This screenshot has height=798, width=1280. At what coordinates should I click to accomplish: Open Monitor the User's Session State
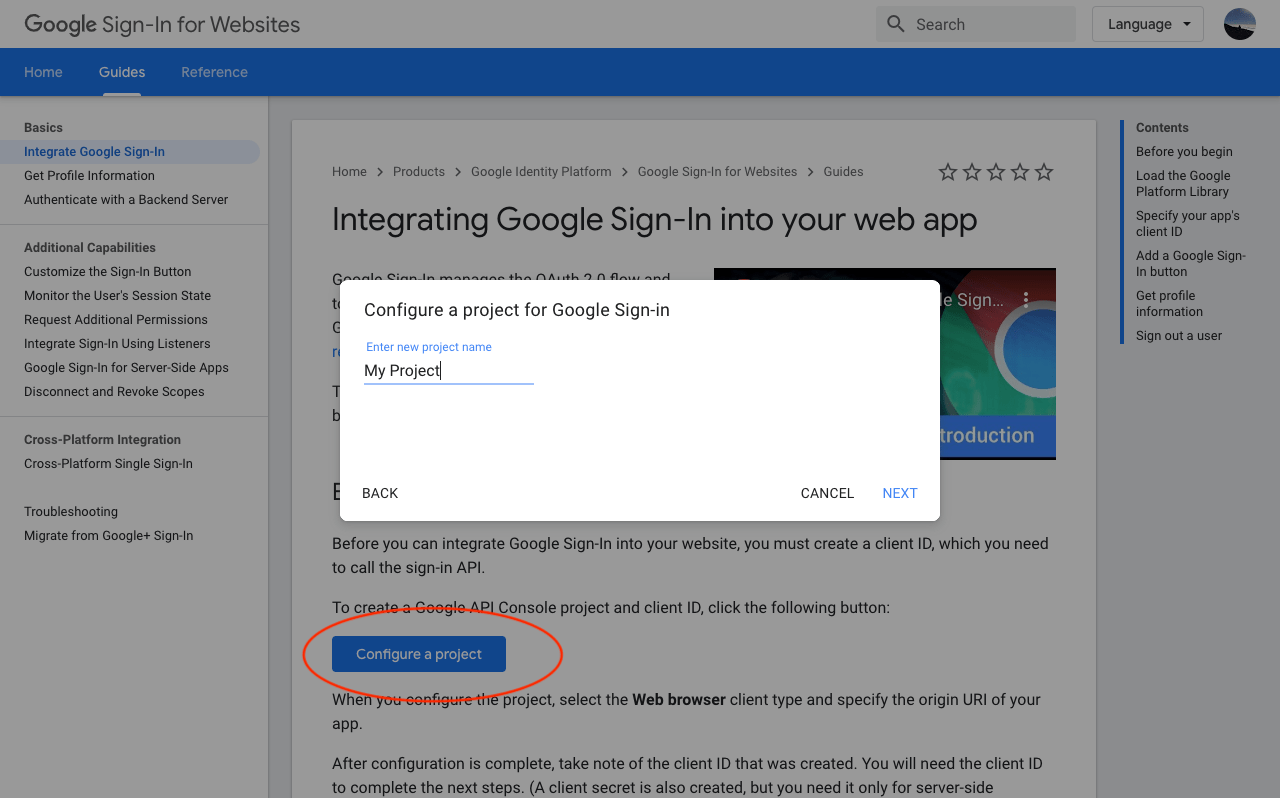[x=117, y=296]
